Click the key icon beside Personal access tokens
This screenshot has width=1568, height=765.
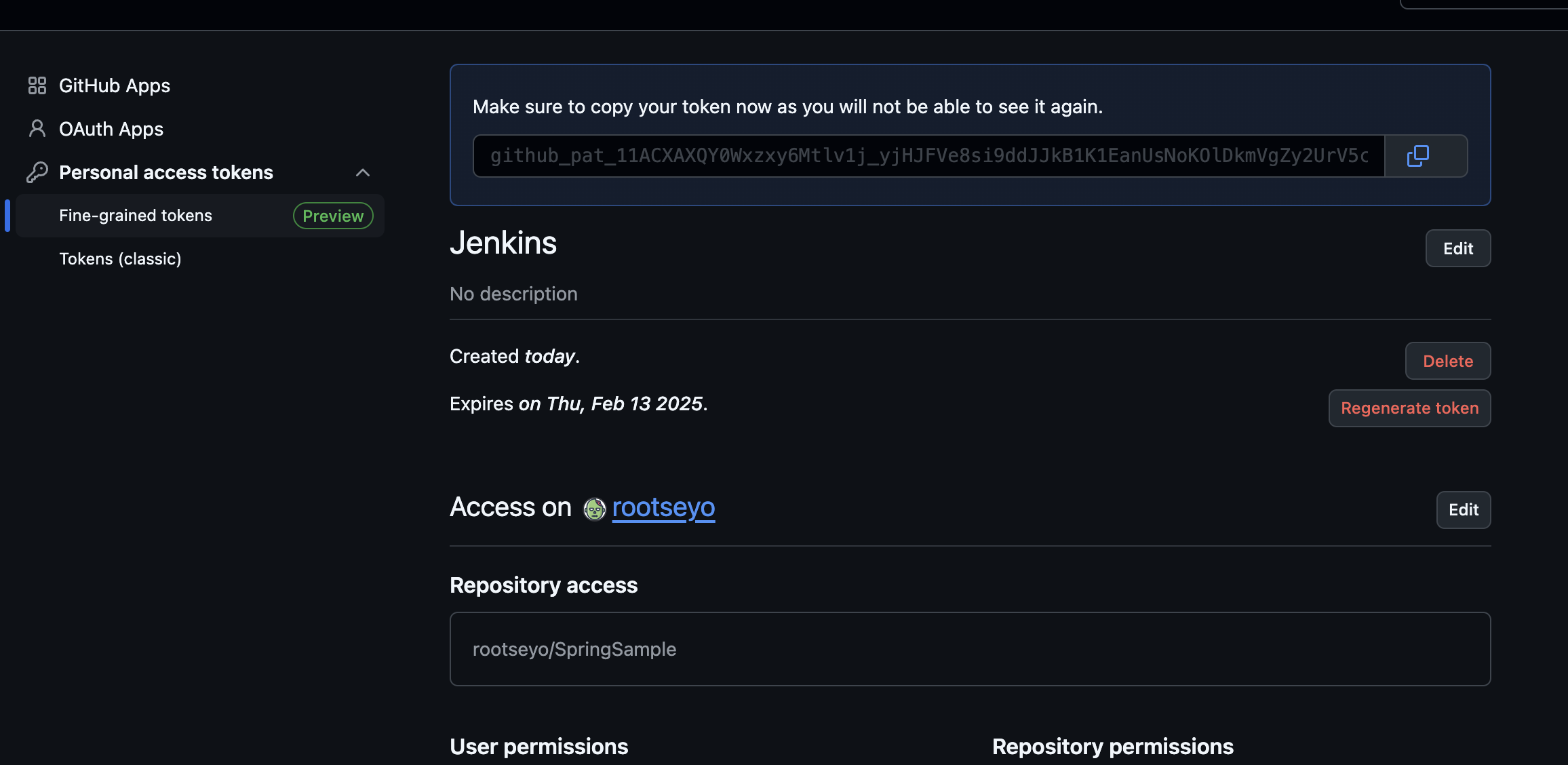[37, 172]
